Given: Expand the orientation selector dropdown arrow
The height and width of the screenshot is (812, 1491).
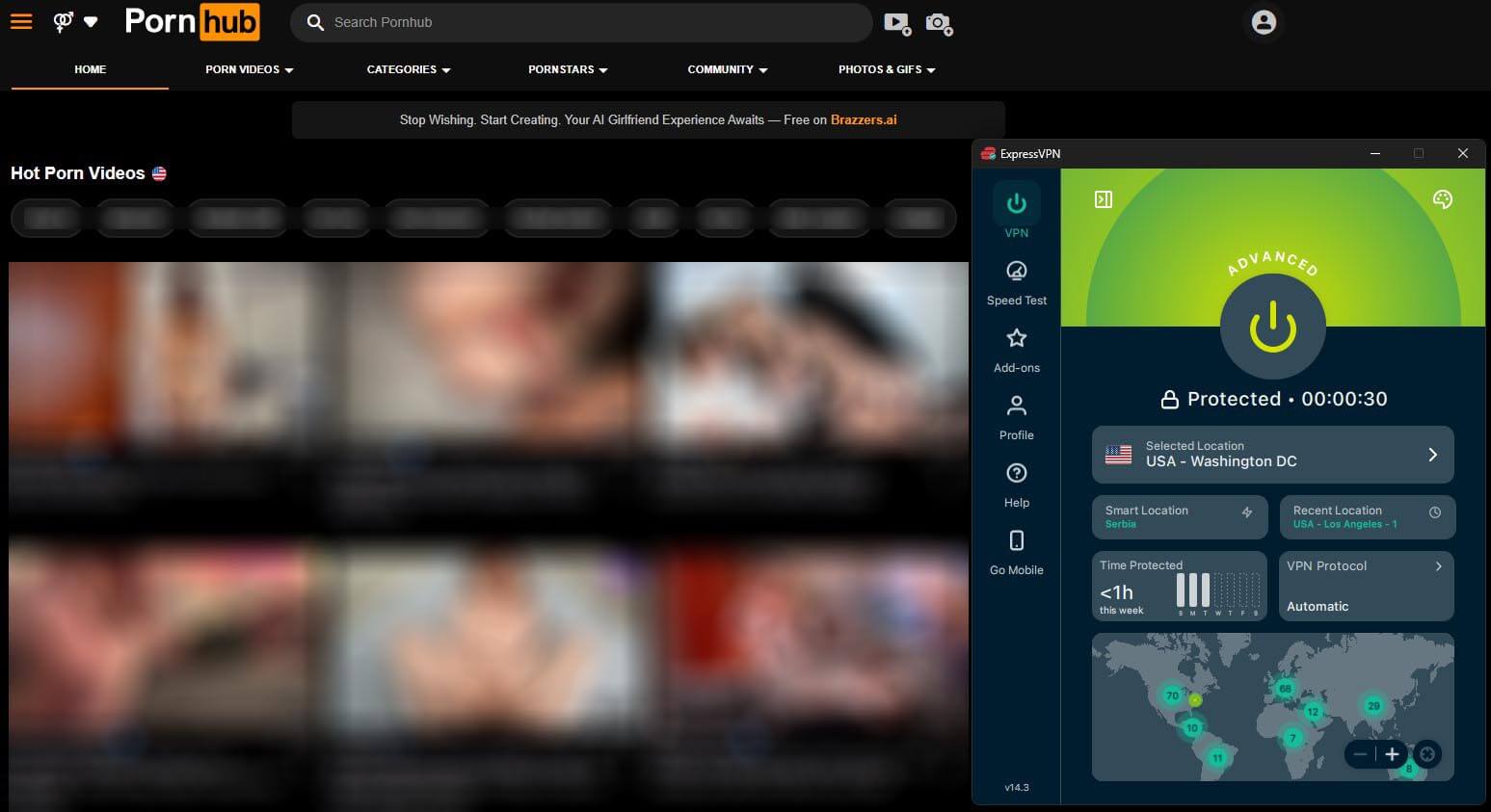Looking at the screenshot, I should (91, 21).
